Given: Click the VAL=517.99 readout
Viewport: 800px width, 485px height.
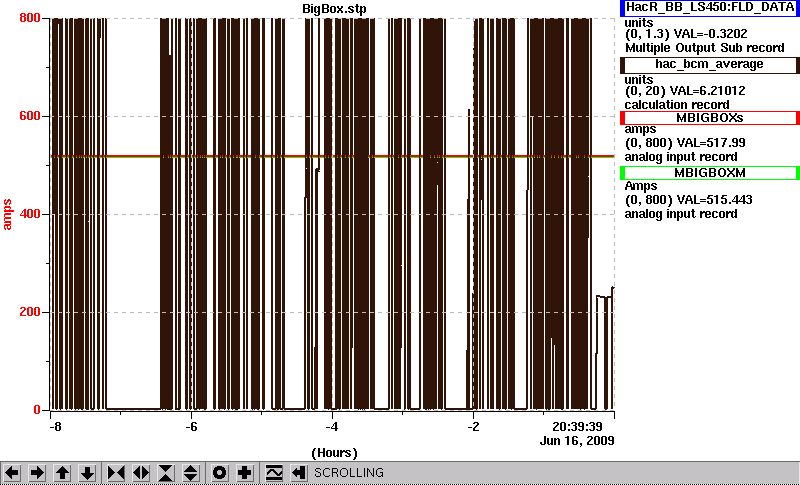Looking at the screenshot, I should pyautogui.click(x=709, y=143).
